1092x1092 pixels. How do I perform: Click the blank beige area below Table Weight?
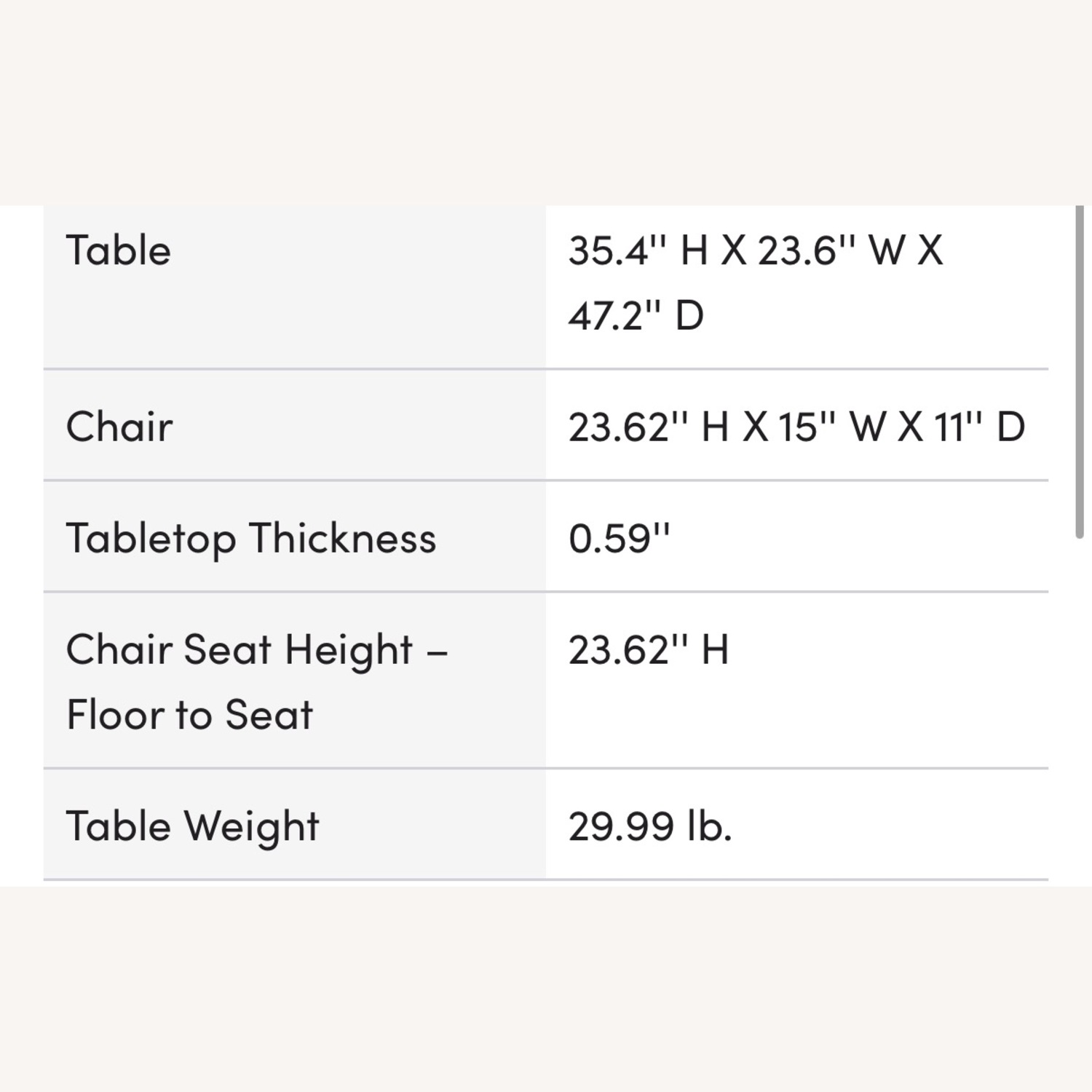coord(546,990)
